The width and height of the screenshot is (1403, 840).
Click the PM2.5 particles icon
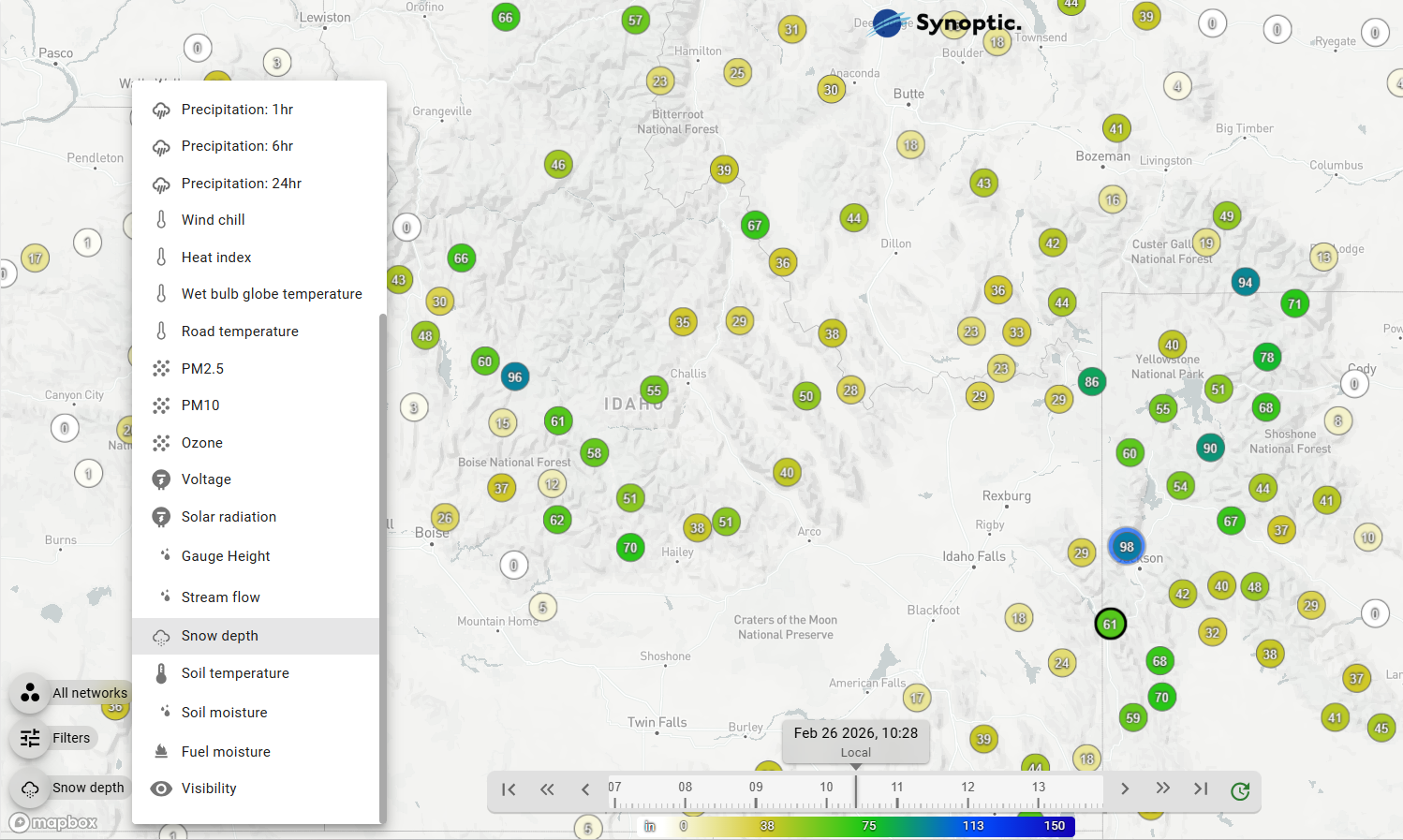pos(161,368)
